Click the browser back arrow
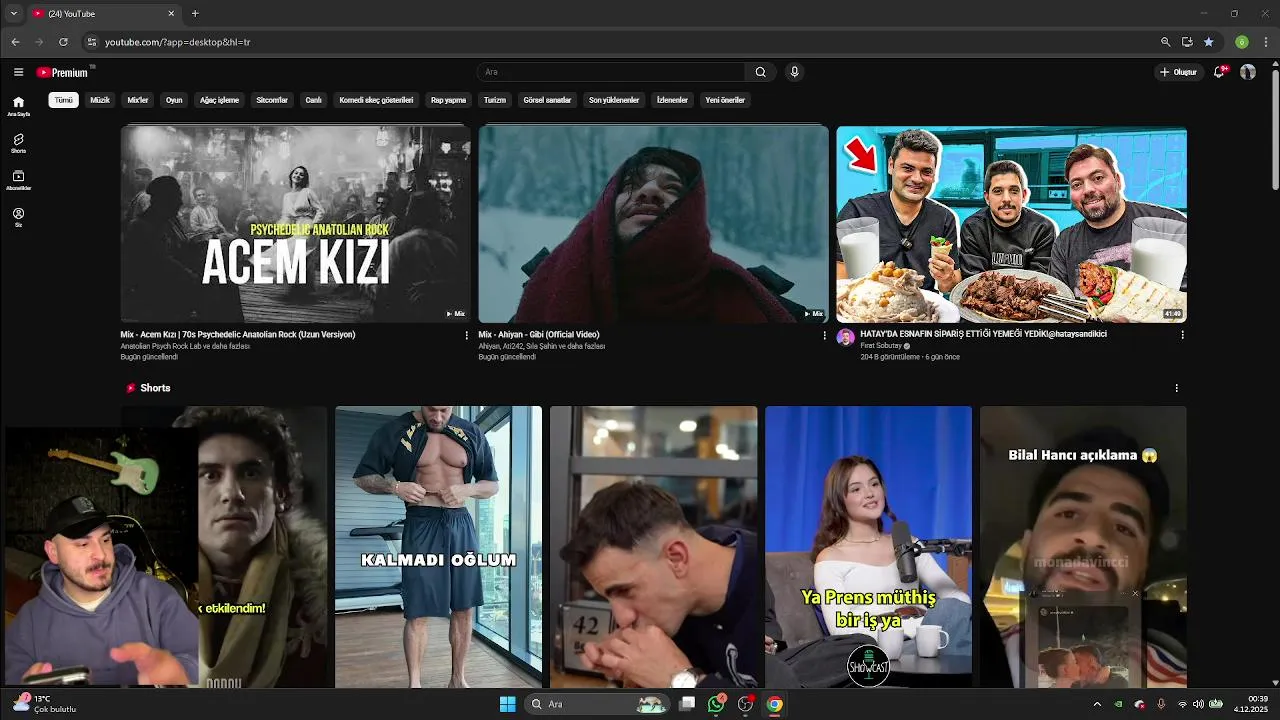The height and width of the screenshot is (720, 1280). [x=15, y=42]
